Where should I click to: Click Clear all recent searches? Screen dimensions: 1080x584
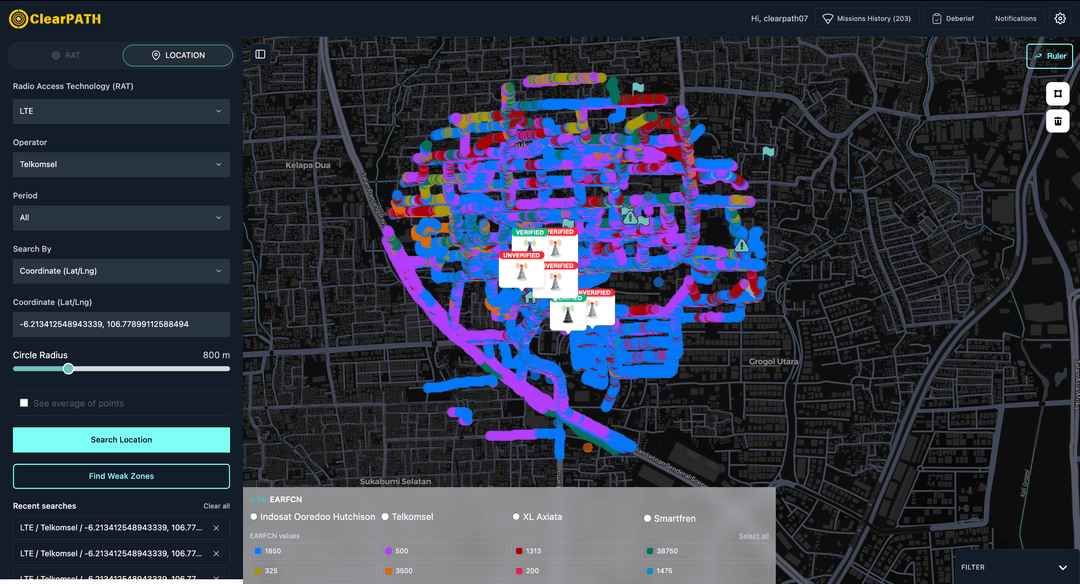tap(216, 506)
